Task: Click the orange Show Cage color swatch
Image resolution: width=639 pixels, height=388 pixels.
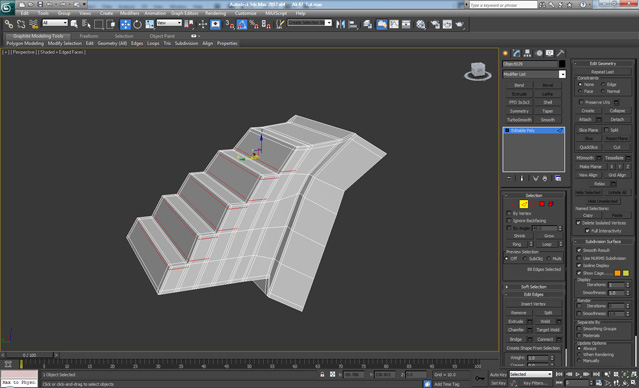Action: point(617,273)
